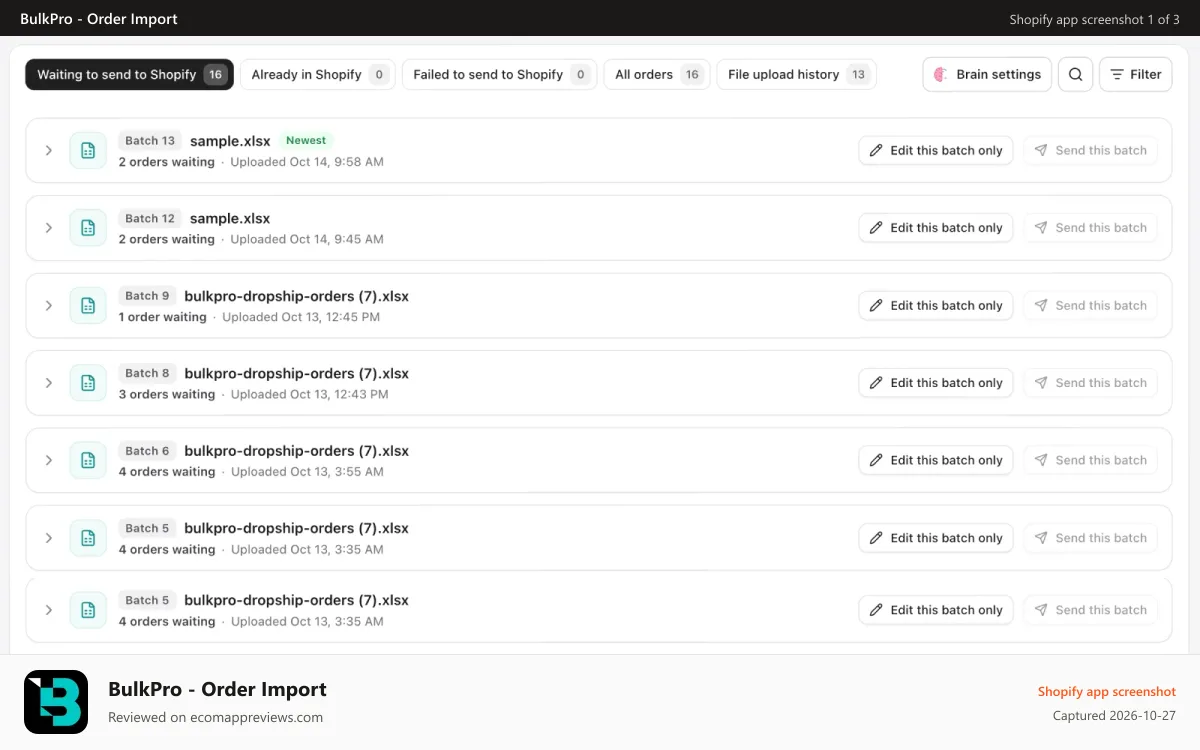
Task: Expand the Batch 9 row chevron
Action: (48, 305)
